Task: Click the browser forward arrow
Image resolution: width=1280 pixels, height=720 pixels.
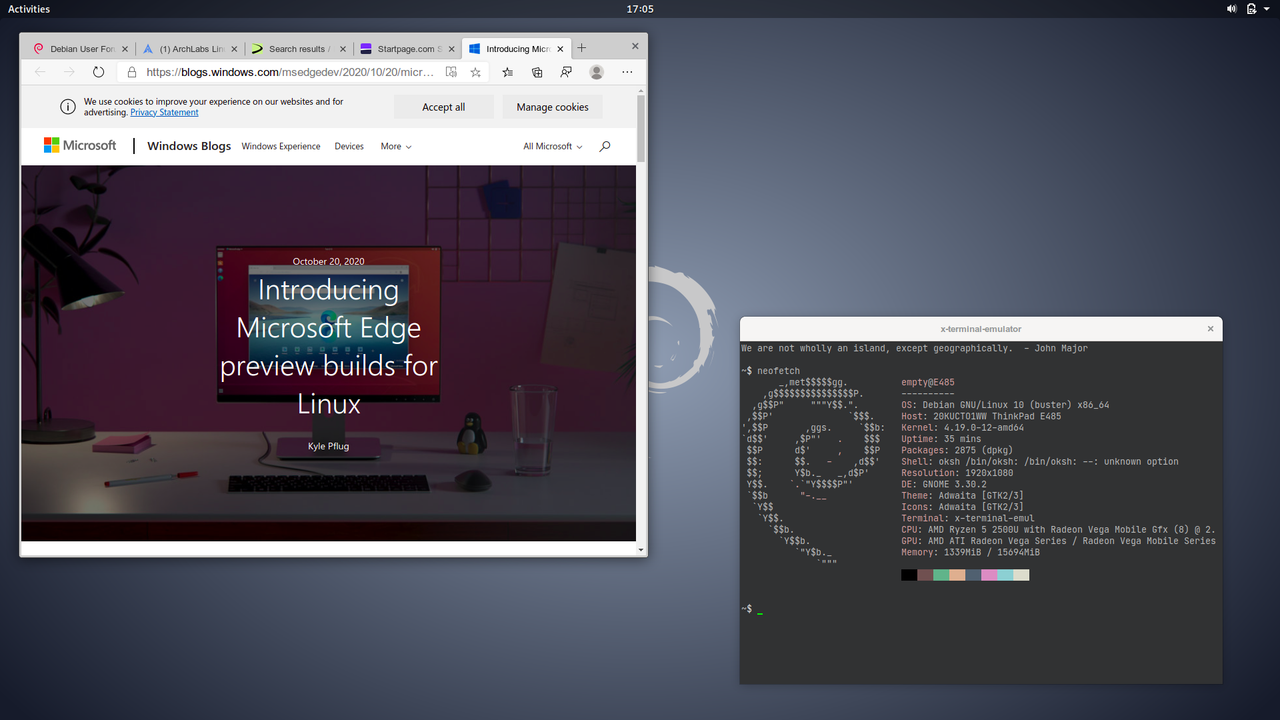Action: [69, 72]
